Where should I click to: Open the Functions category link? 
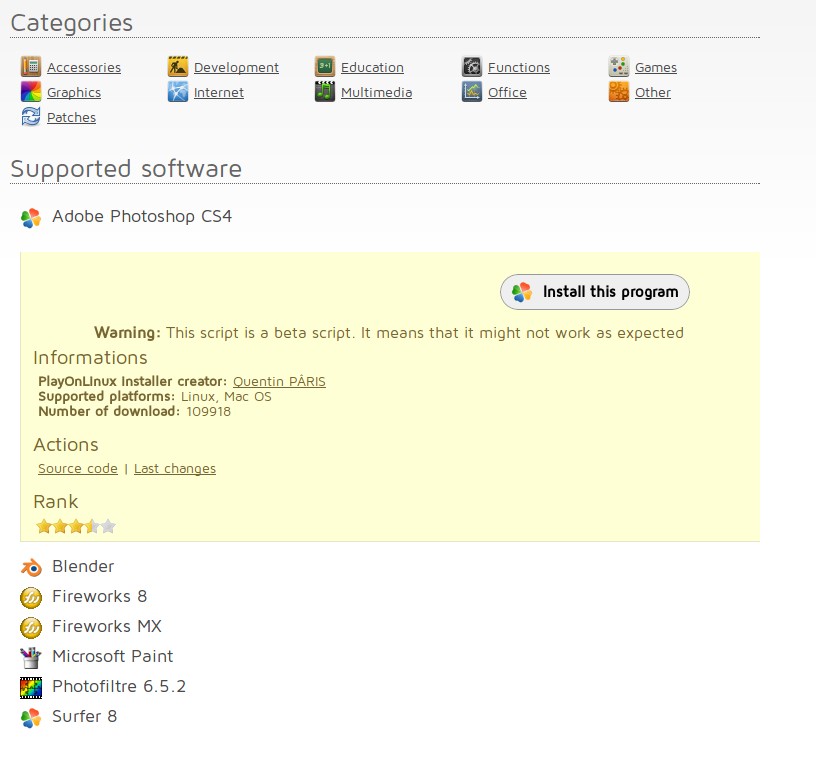519,68
